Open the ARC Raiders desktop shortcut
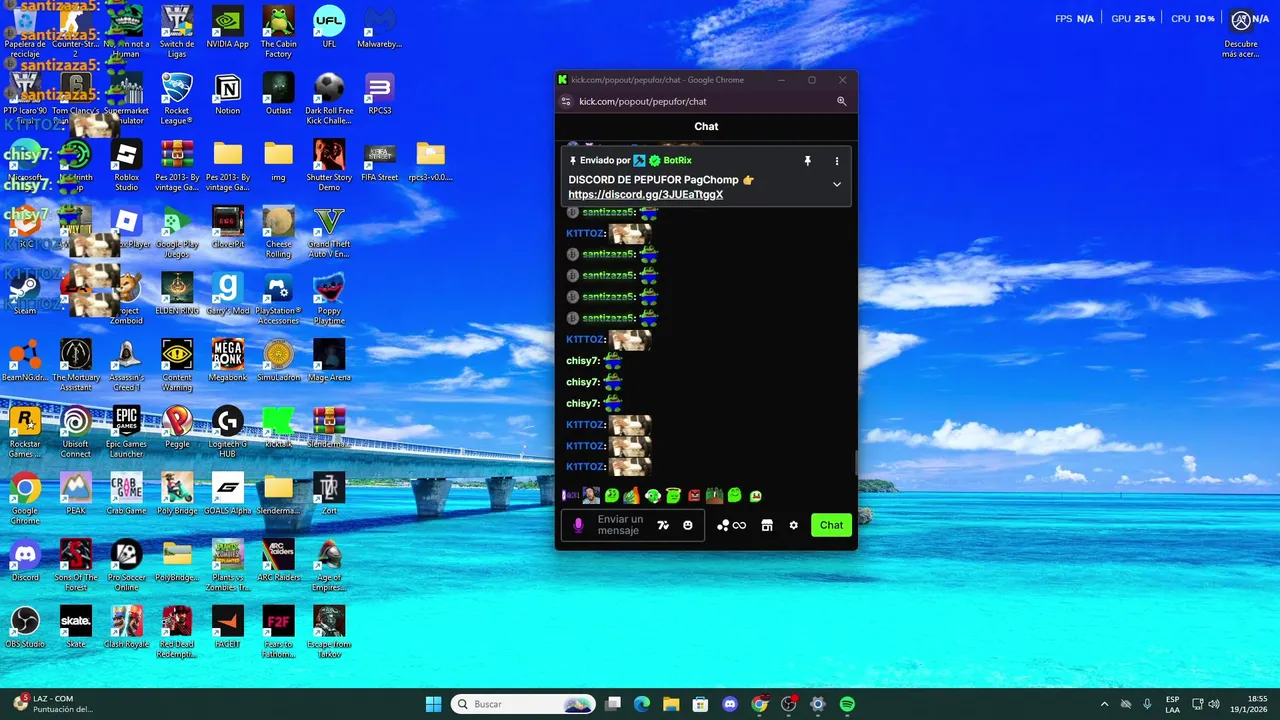1280x720 pixels. point(278,559)
